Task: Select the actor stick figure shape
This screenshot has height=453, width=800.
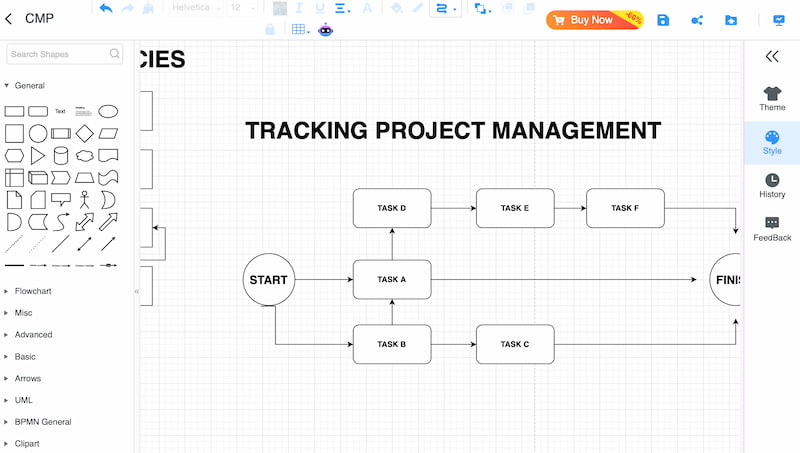Action: coord(85,199)
